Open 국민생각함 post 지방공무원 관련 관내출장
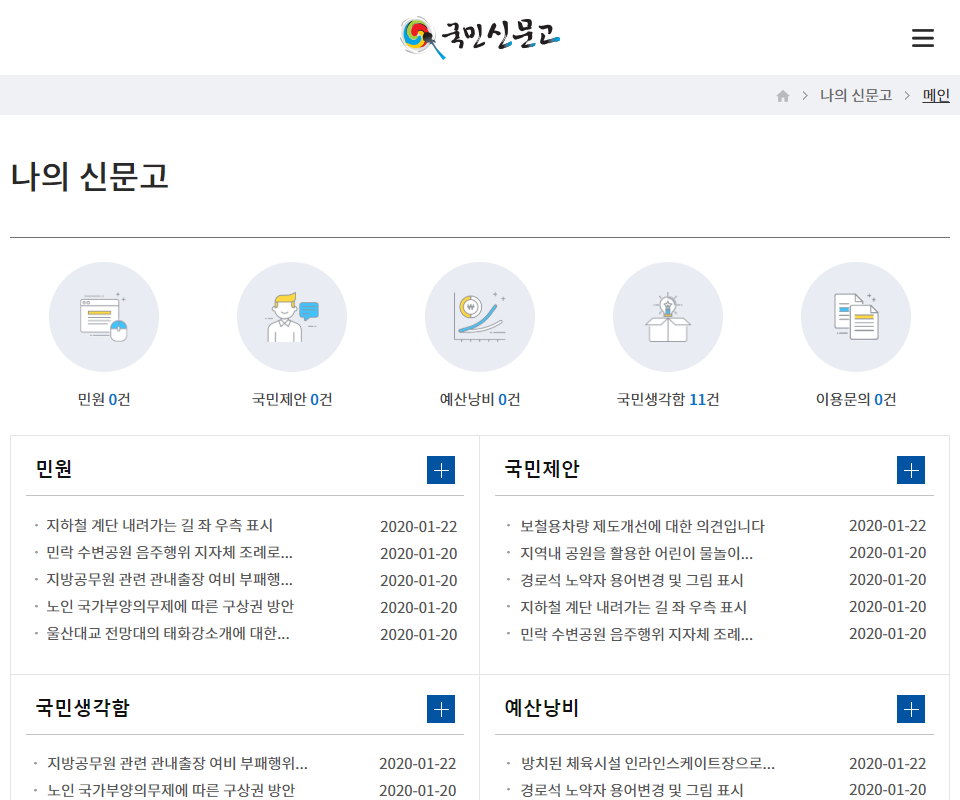The image size is (960, 800). point(177,764)
